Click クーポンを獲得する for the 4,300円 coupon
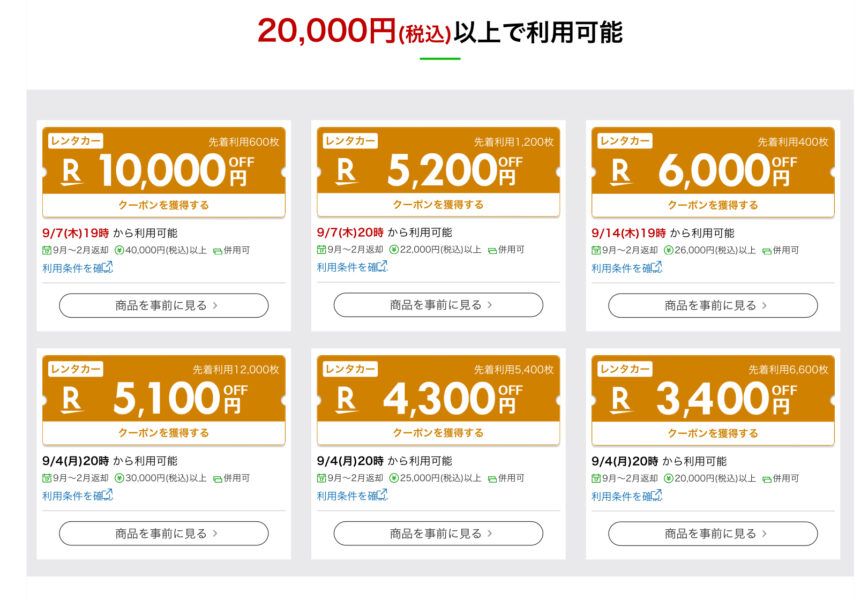The width and height of the screenshot is (868, 600). coord(438,433)
